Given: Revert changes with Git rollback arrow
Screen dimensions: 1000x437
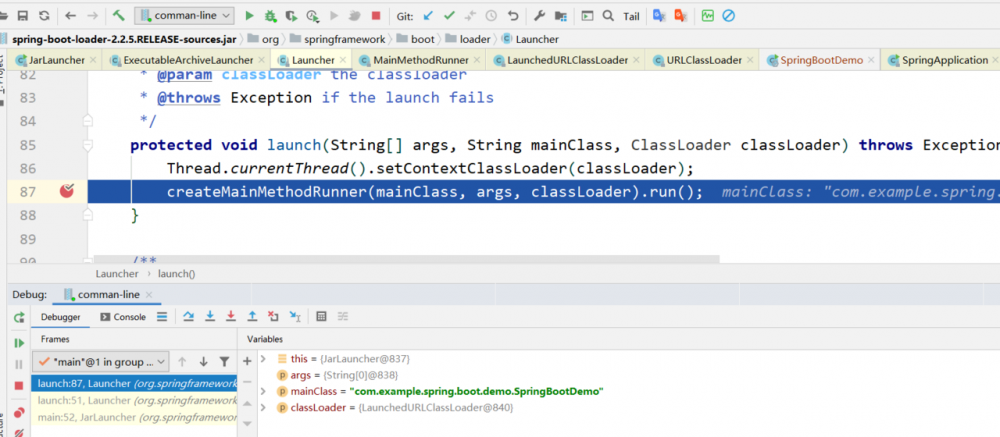Looking at the screenshot, I should pos(512,15).
